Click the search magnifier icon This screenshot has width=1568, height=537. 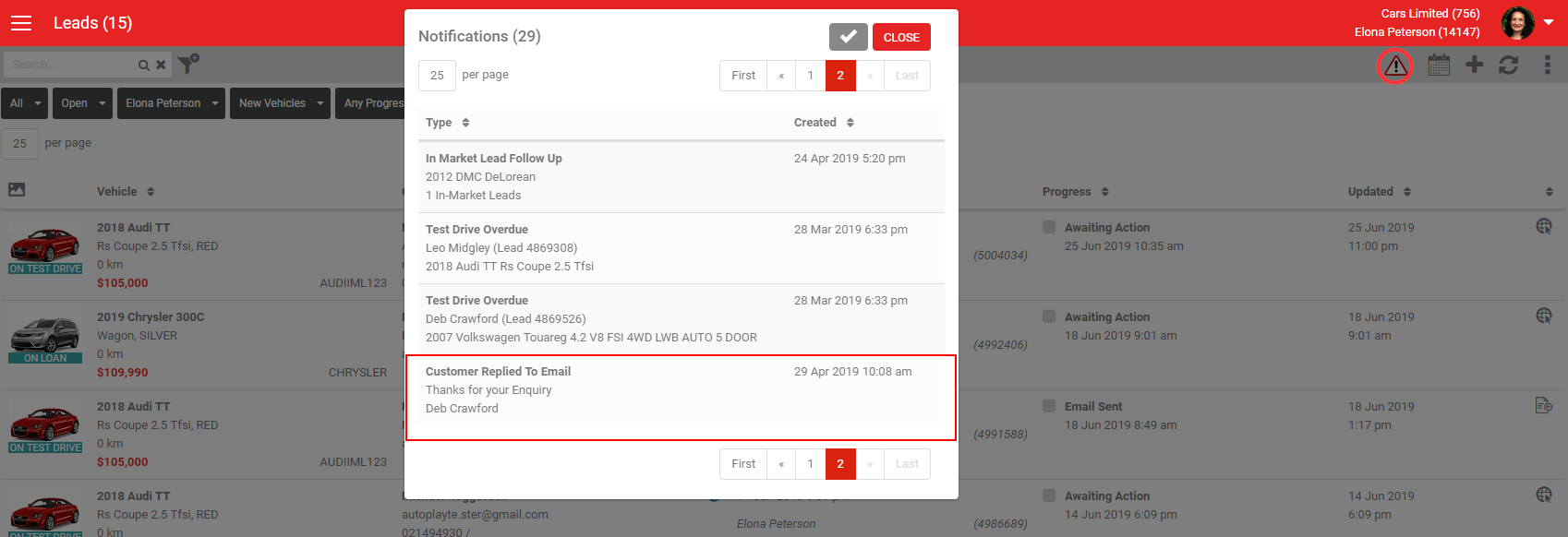click(144, 65)
